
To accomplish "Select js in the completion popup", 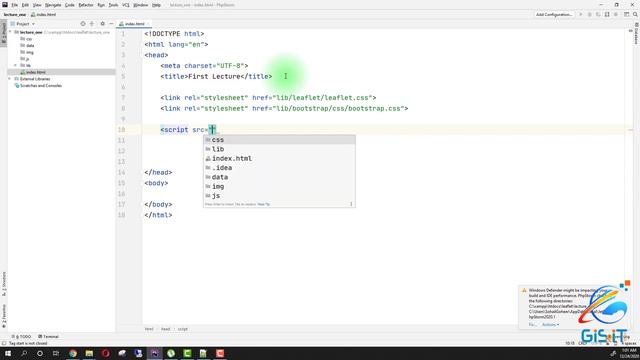I will (x=279, y=196).
